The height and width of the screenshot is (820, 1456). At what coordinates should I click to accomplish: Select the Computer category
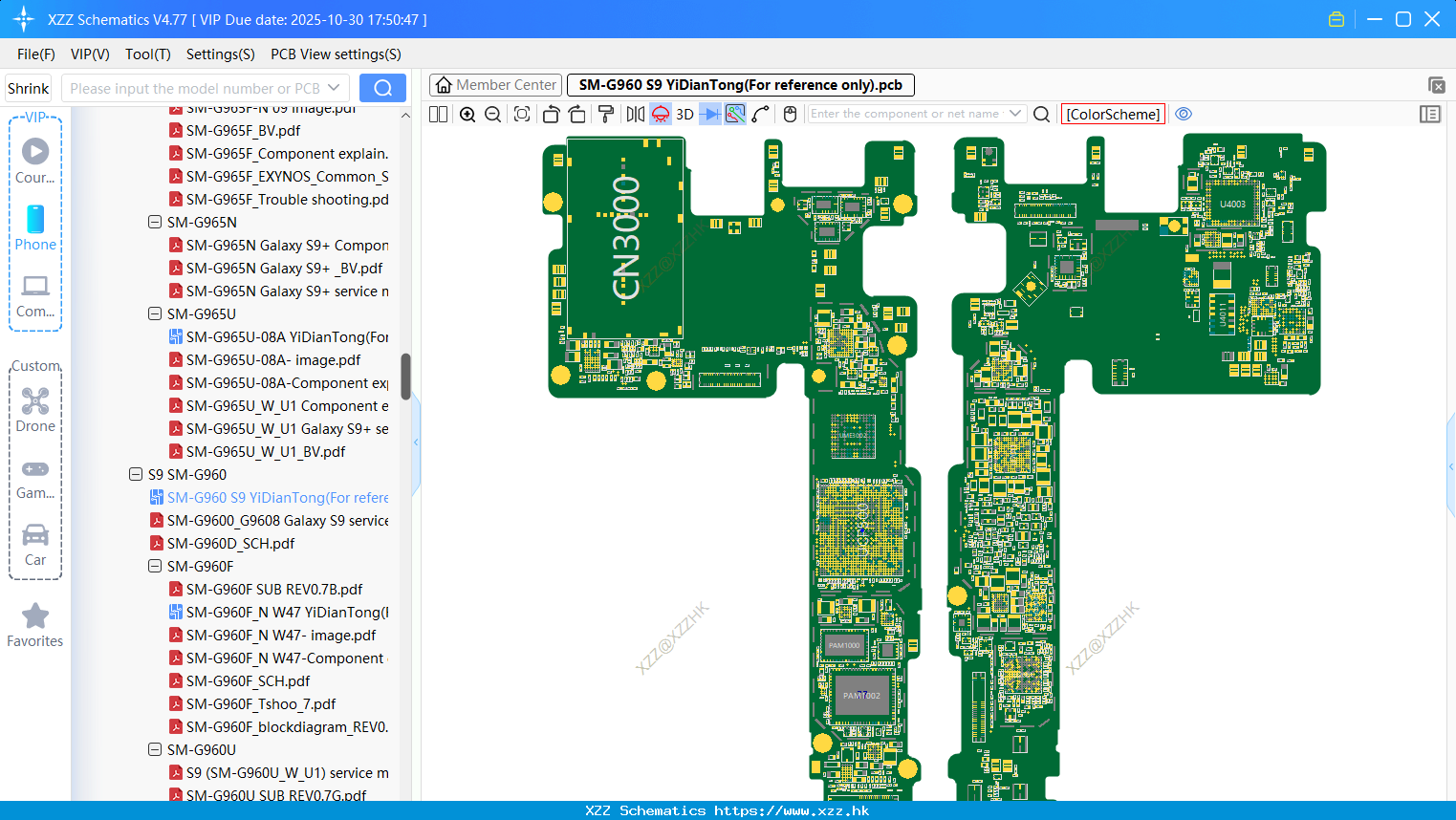pos(35,295)
